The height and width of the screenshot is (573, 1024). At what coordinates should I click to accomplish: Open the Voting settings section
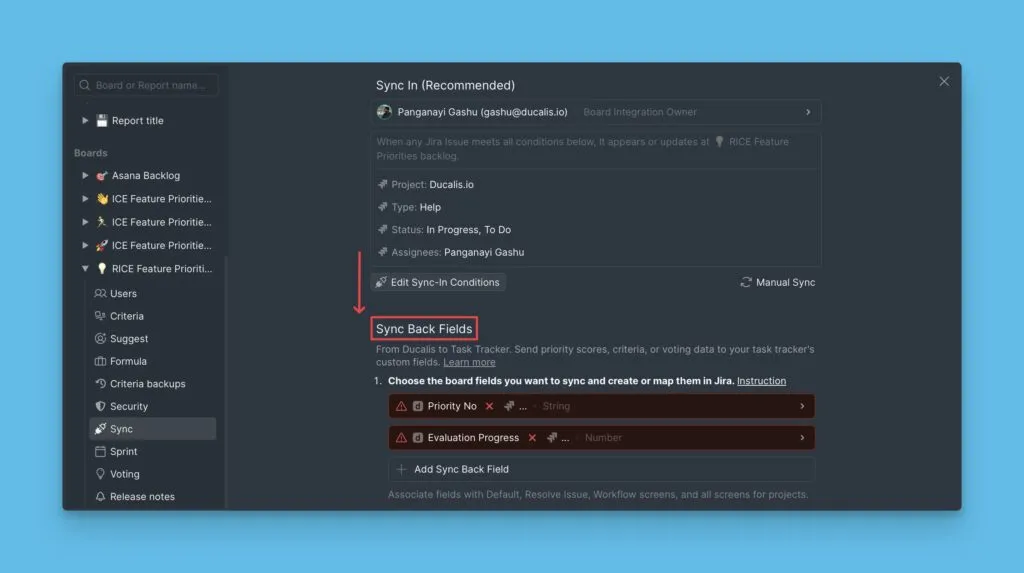tap(124, 474)
